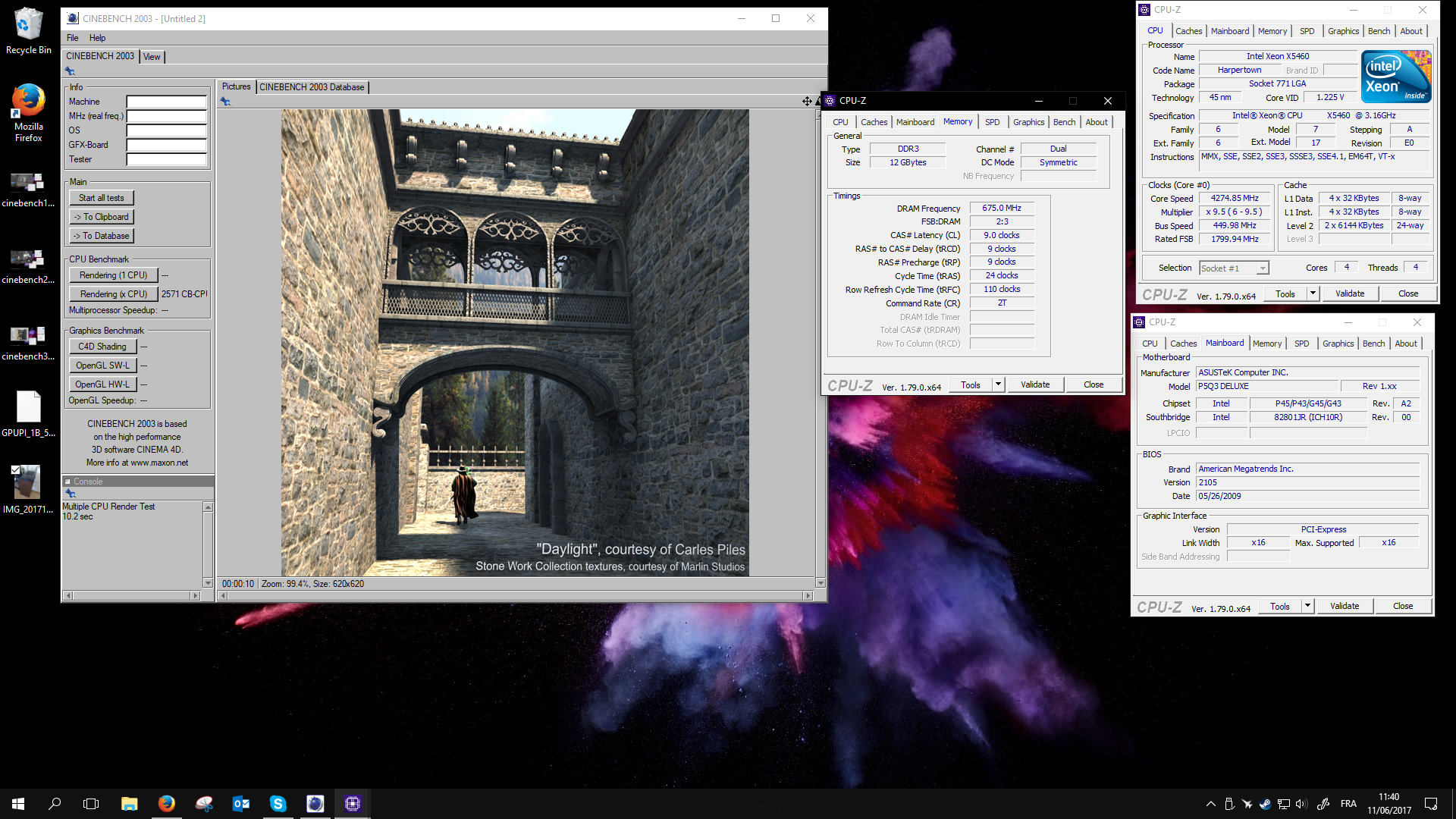
Task: Open Recycle Bin desktop icon
Action: tap(28, 31)
